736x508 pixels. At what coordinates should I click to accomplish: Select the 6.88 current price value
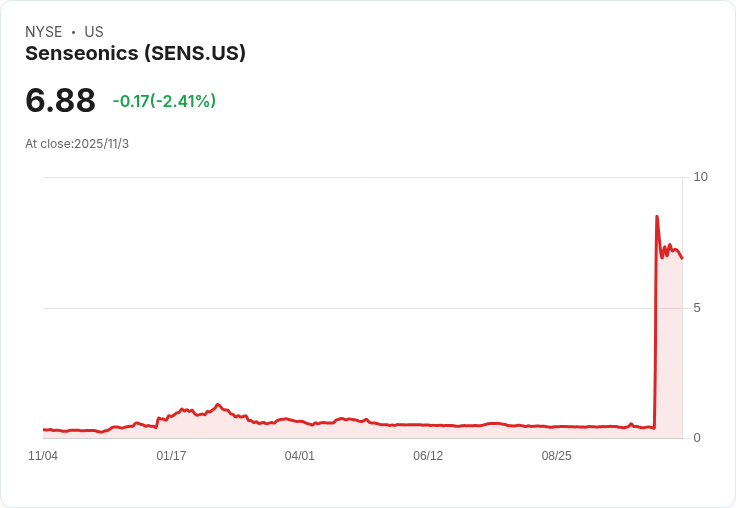click(60, 100)
